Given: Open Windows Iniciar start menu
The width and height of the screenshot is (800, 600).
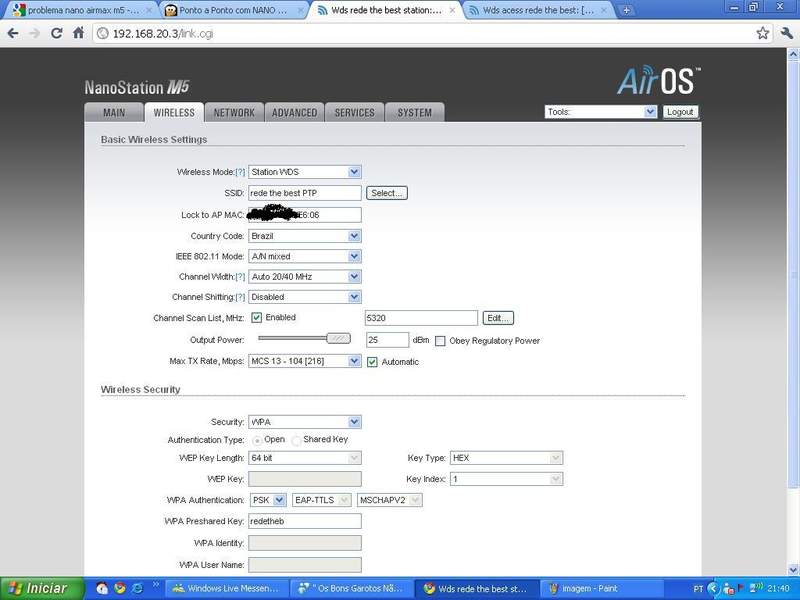Looking at the screenshot, I should pyautogui.click(x=42, y=588).
